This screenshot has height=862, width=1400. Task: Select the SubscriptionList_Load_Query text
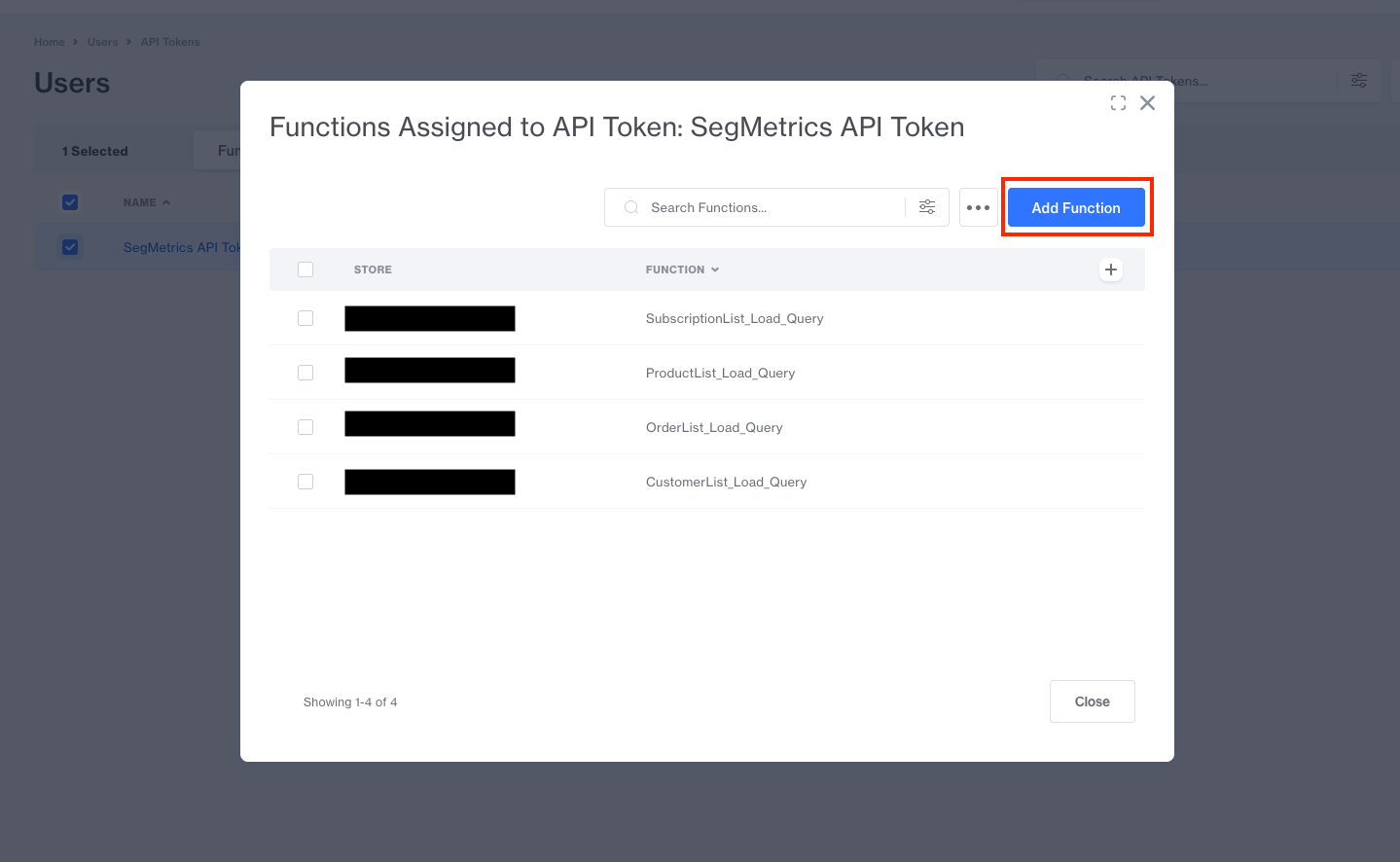[735, 318]
